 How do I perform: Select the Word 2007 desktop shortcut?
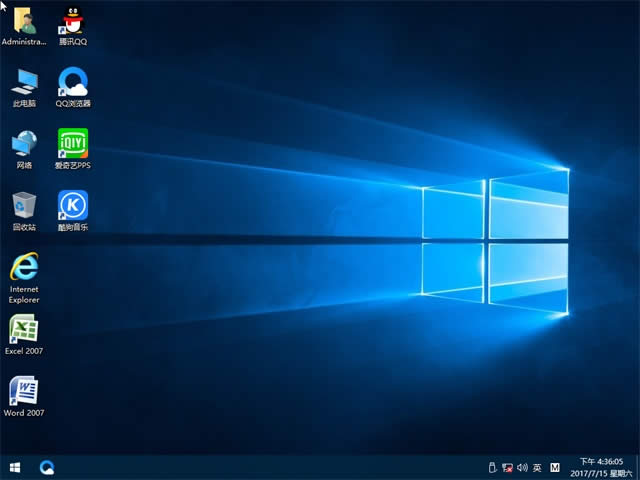point(23,392)
